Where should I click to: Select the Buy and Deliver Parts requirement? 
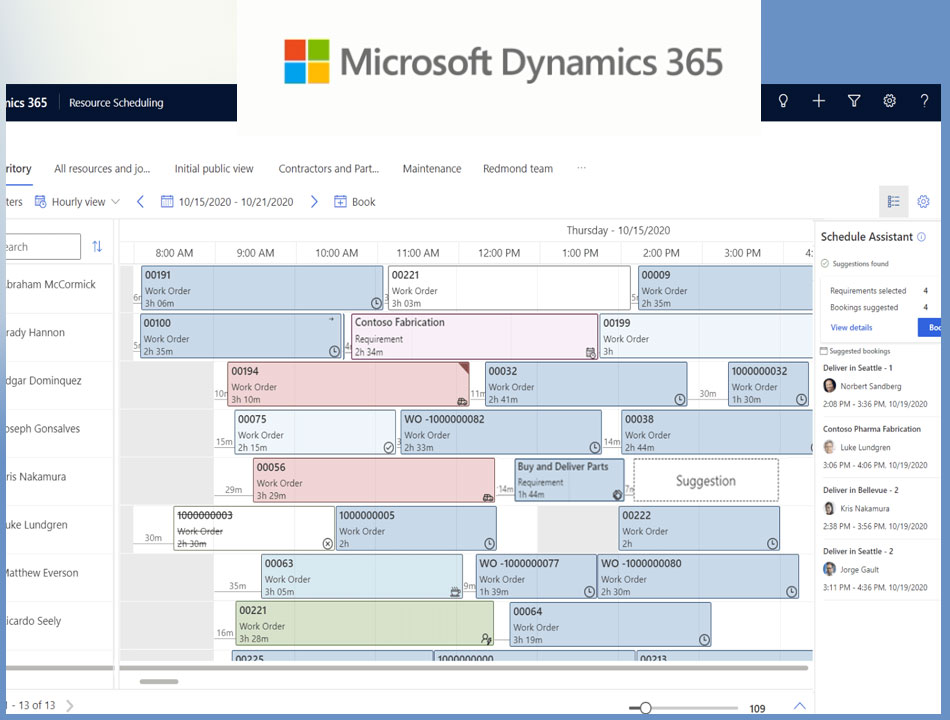570,480
